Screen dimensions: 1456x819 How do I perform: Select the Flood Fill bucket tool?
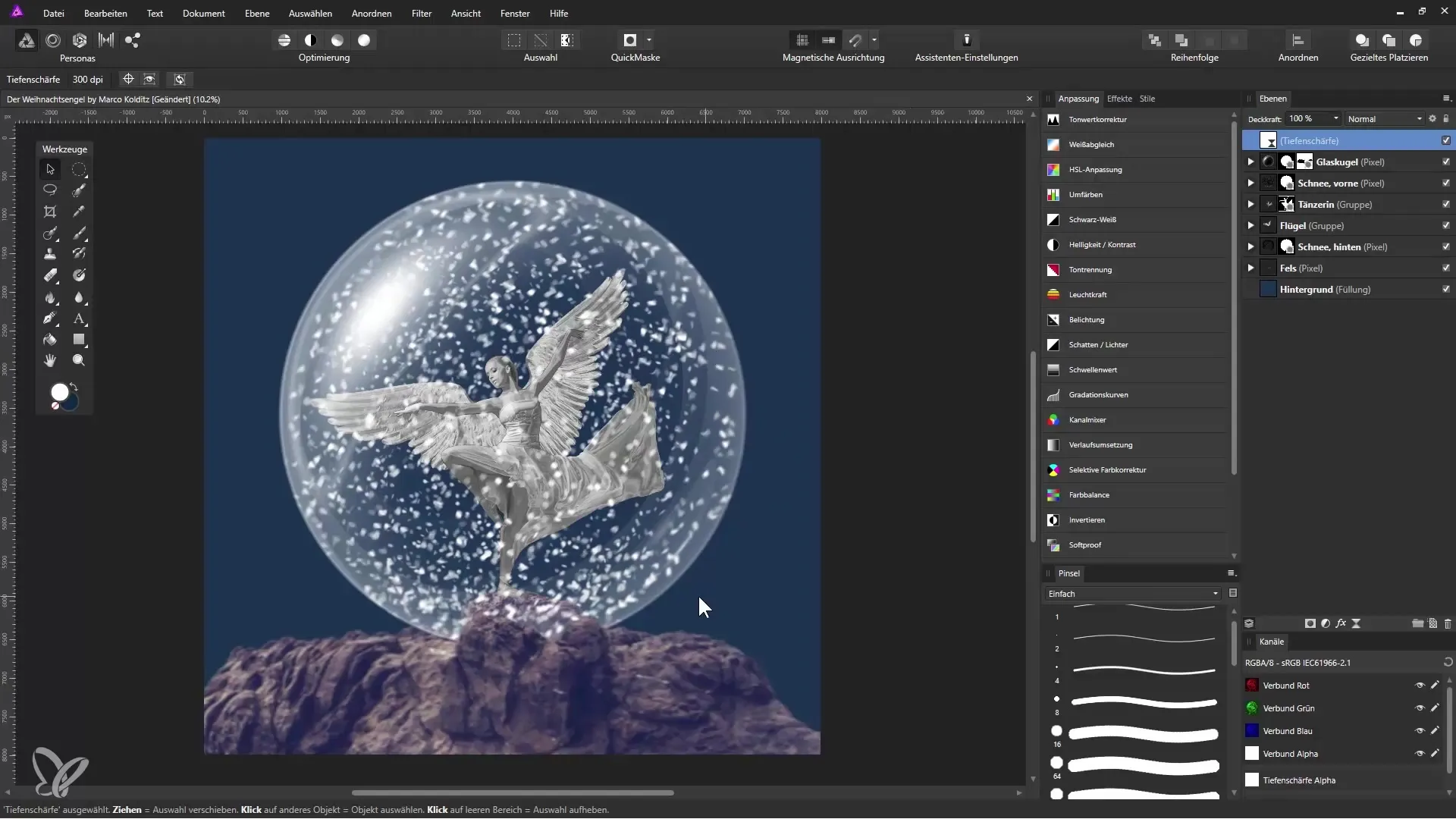click(x=50, y=339)
